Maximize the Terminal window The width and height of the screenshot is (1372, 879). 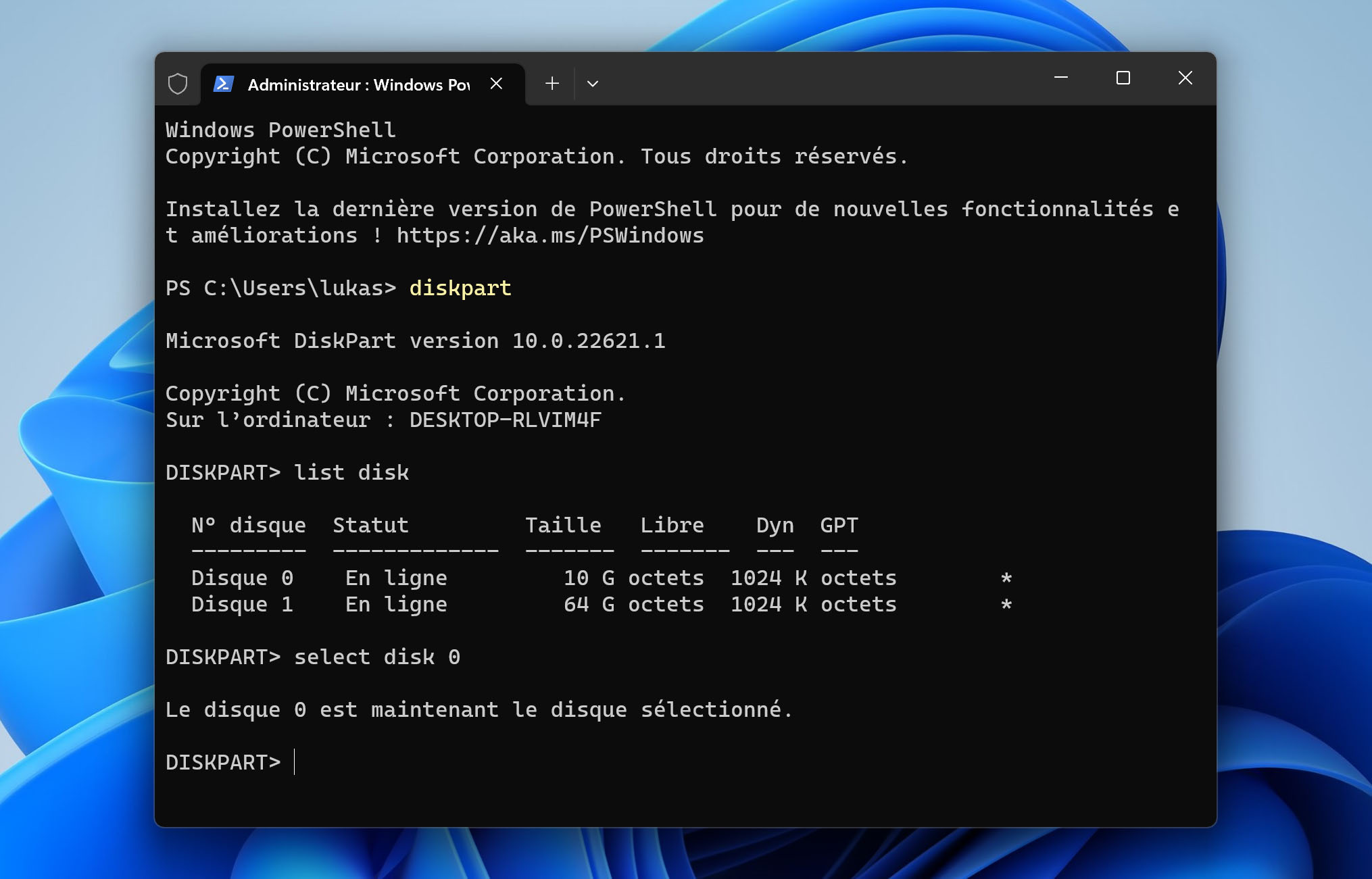1123,78
